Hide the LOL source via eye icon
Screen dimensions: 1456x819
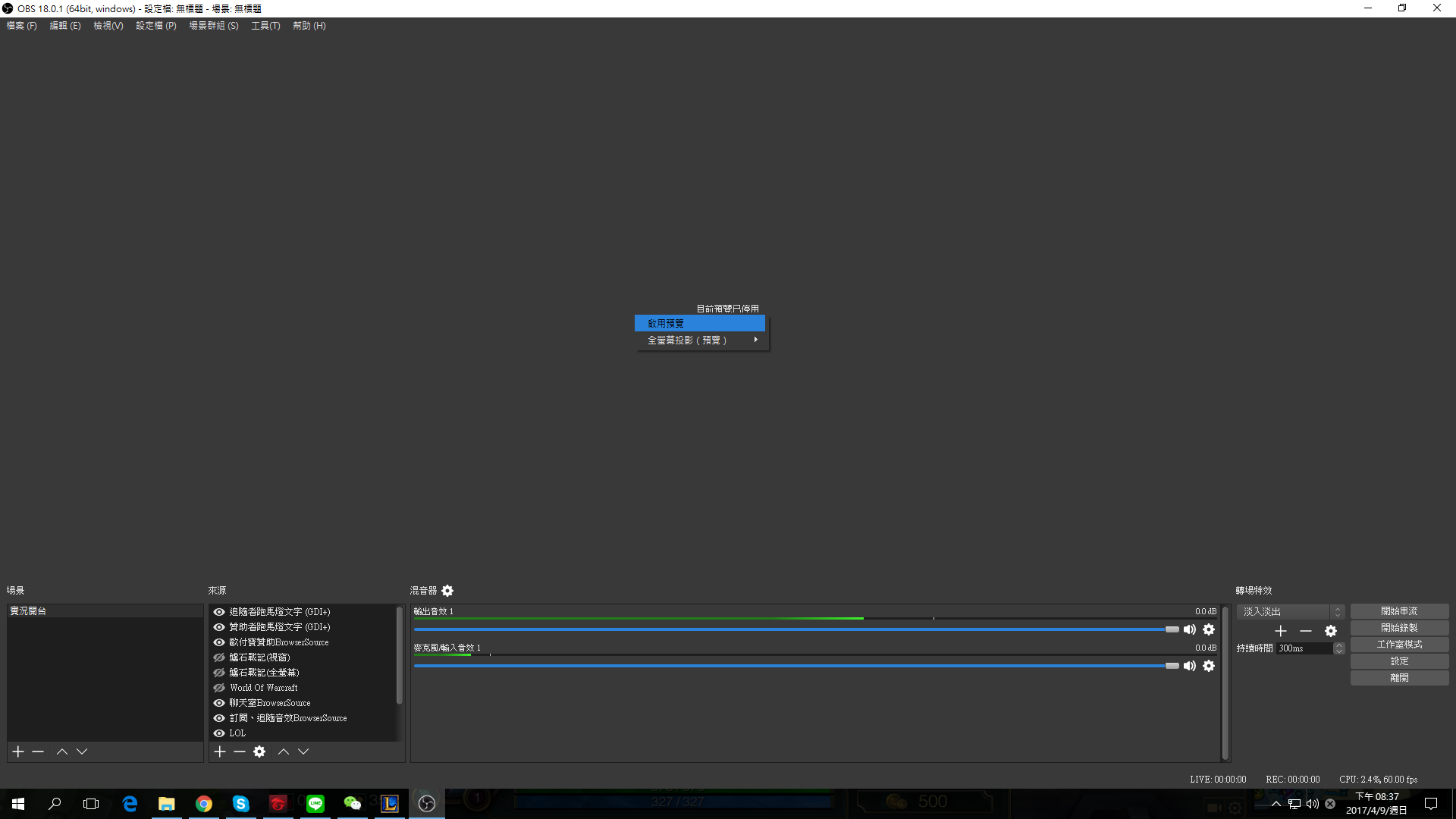click(219, 733)
